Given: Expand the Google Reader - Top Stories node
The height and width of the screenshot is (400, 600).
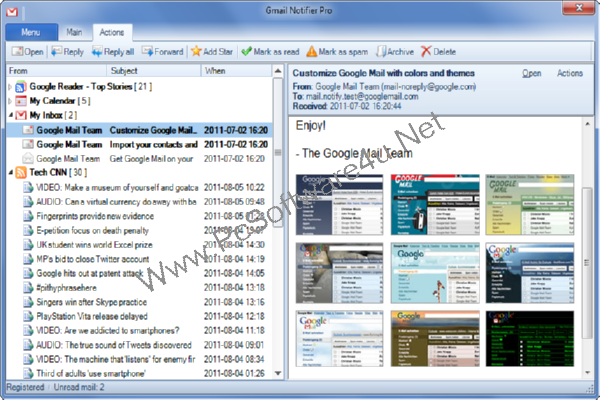Looking at the screenshot, I should [10, 87].
